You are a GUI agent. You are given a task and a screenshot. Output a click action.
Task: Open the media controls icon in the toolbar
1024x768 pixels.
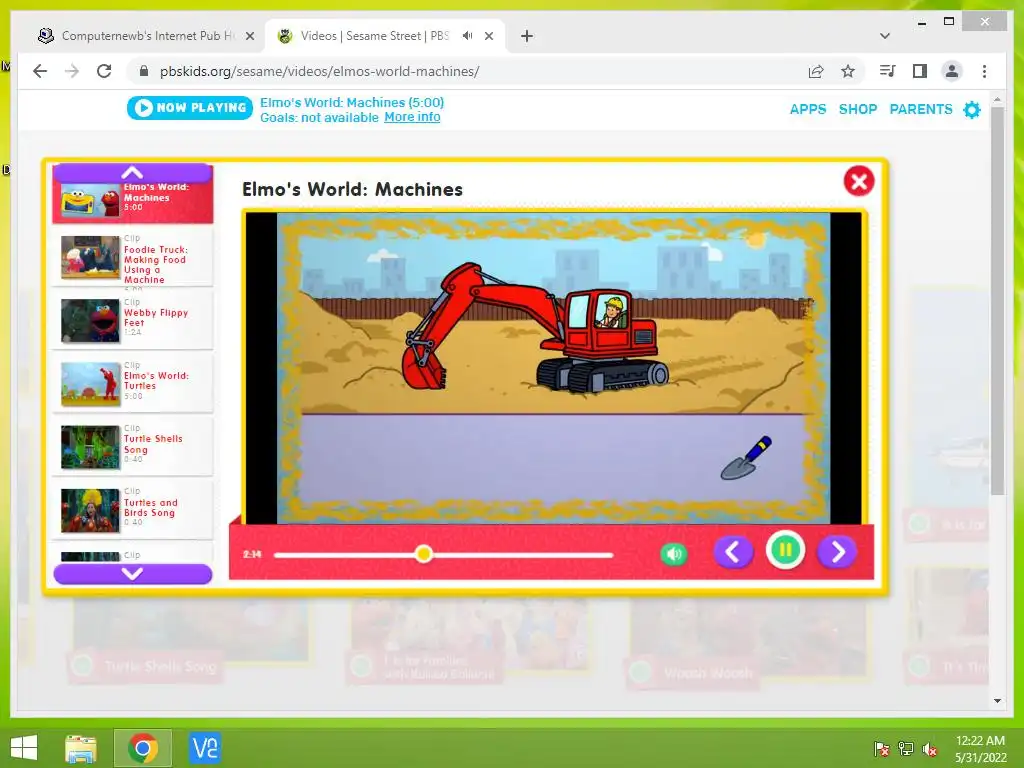coord(888,71)
